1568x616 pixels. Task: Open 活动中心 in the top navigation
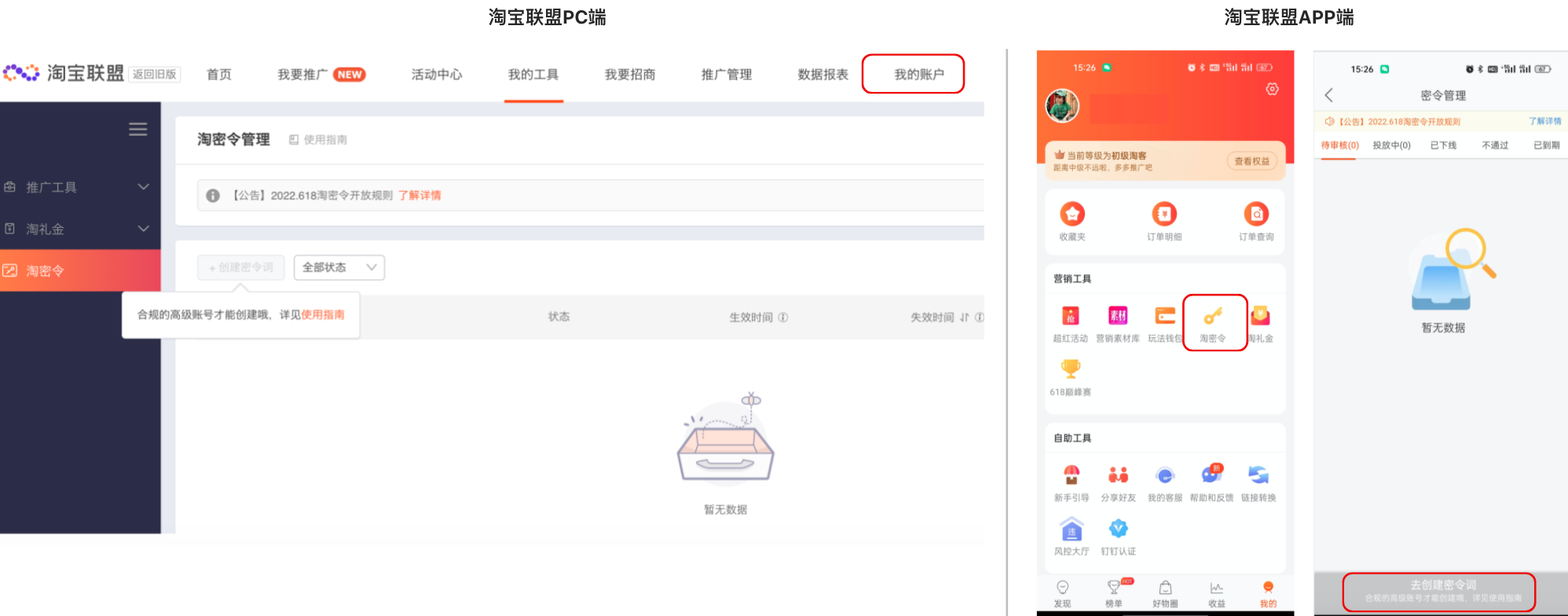click(x=437, y=74)
